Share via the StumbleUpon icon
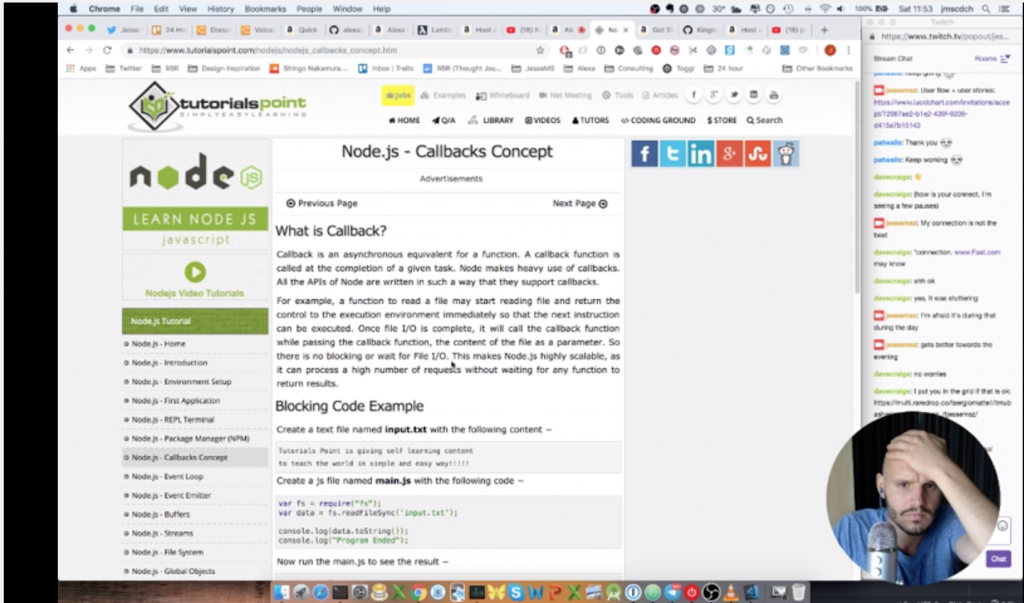This screenshot has height=603, width=1024. click(x=758, y=154)
